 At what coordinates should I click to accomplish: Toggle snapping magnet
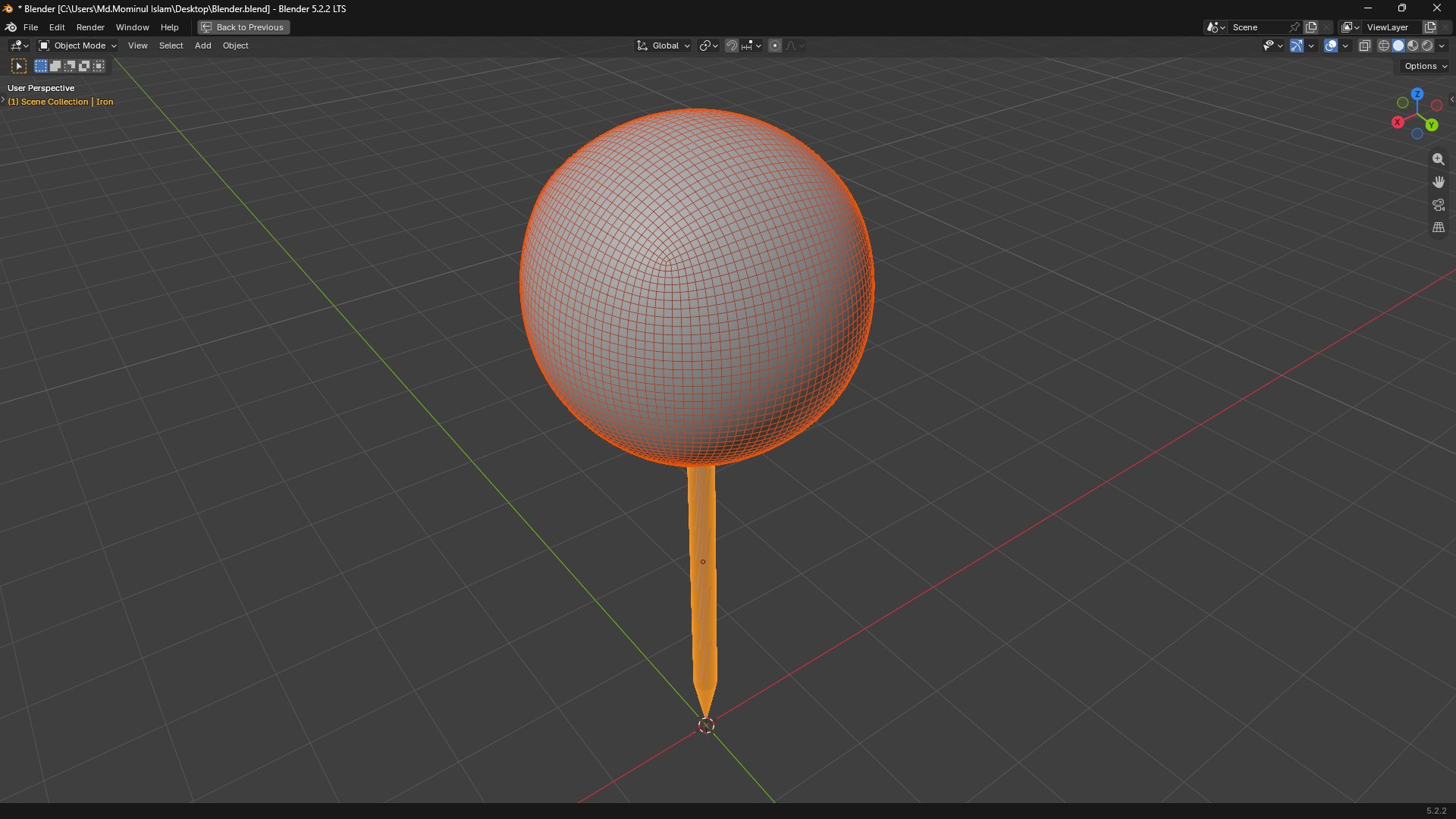point(731,46)
